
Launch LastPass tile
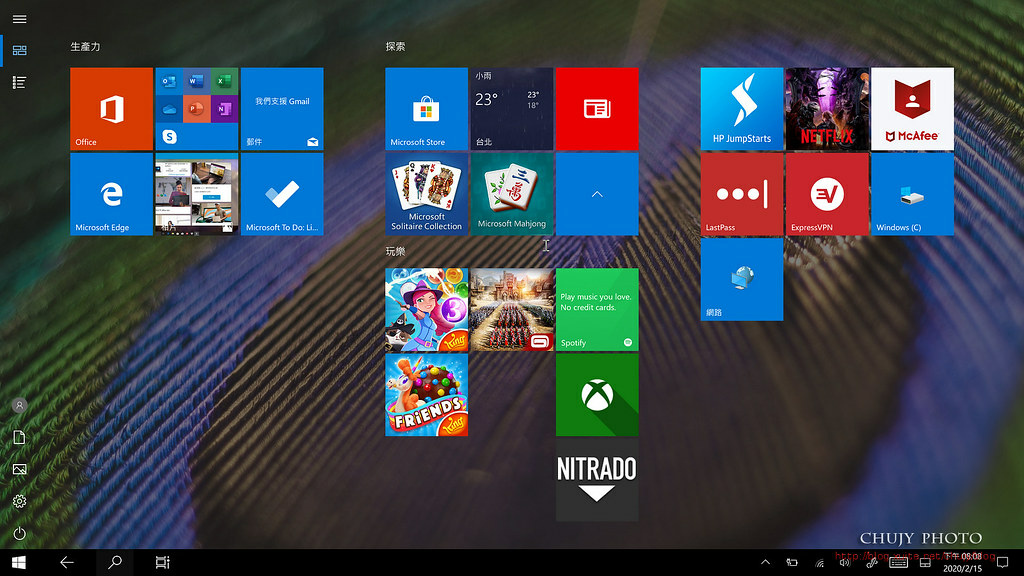(x=742, y=194)
